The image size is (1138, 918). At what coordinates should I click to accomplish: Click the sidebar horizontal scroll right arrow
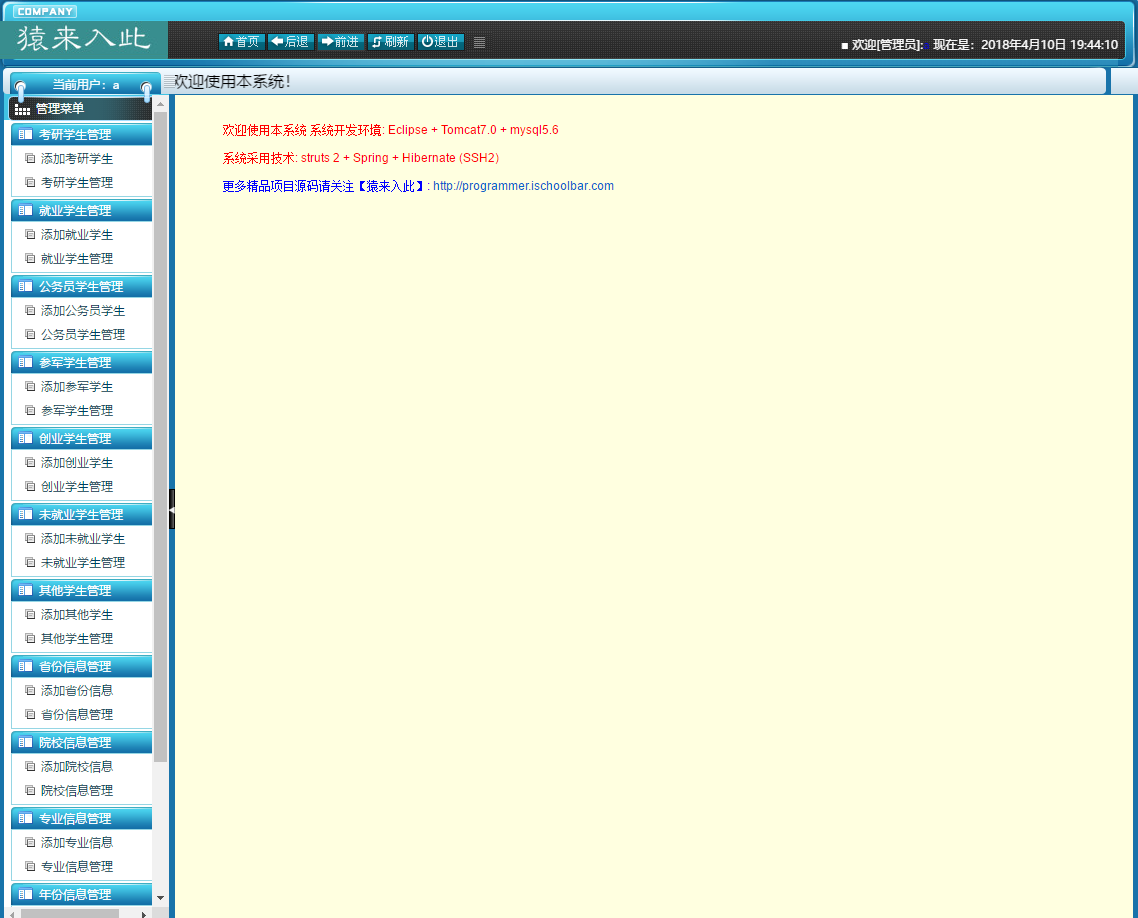(144, 914)
